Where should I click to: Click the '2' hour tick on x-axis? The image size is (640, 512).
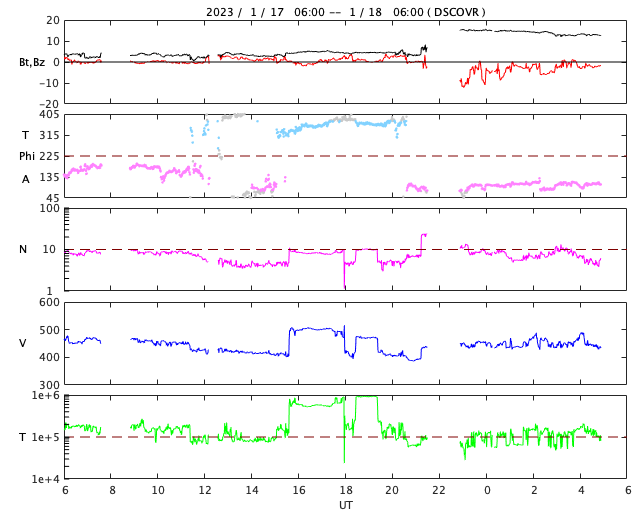(534, 490)
